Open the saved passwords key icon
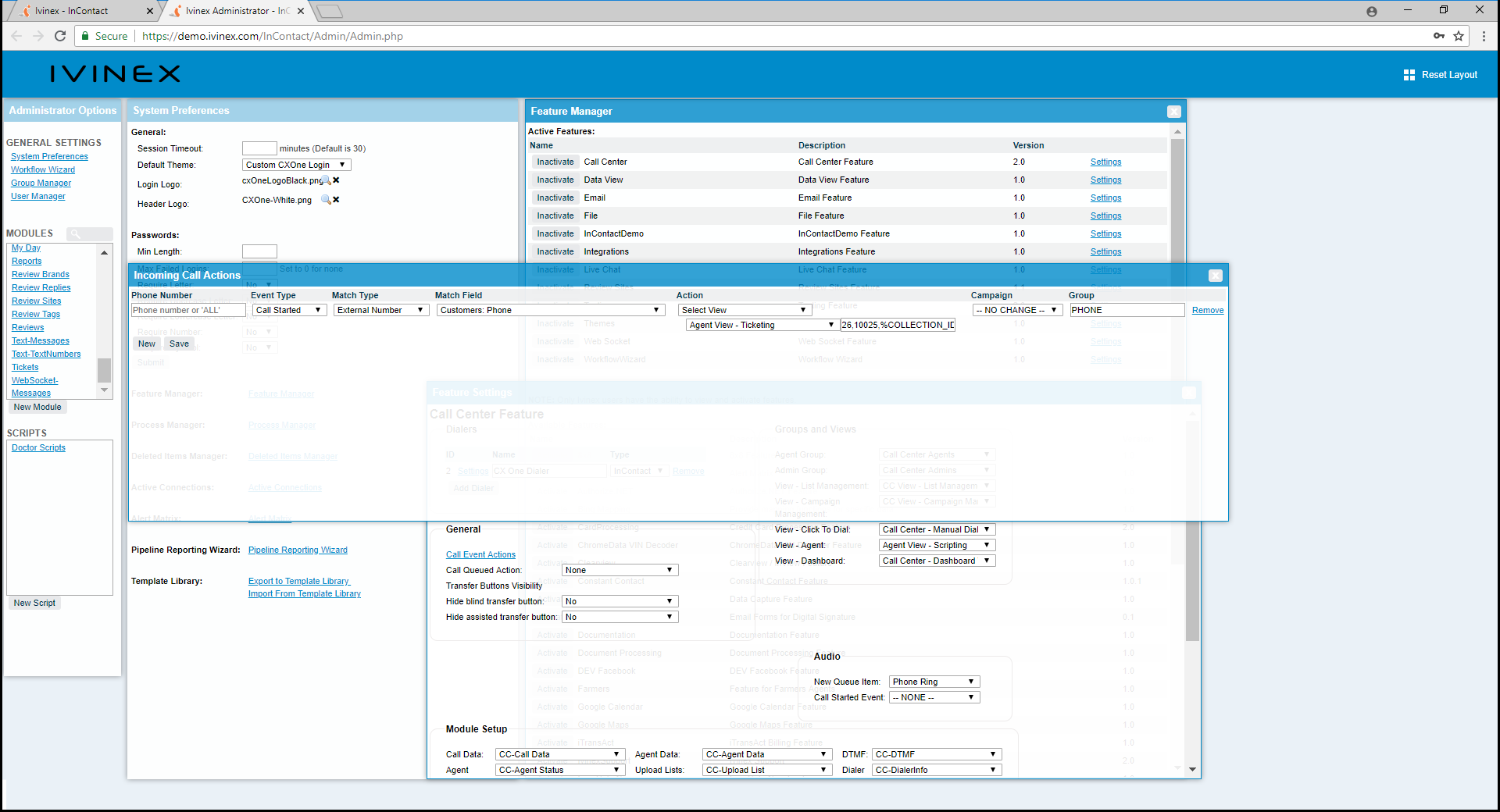This screenshot has width=1500, height=812. [1438, 36]
